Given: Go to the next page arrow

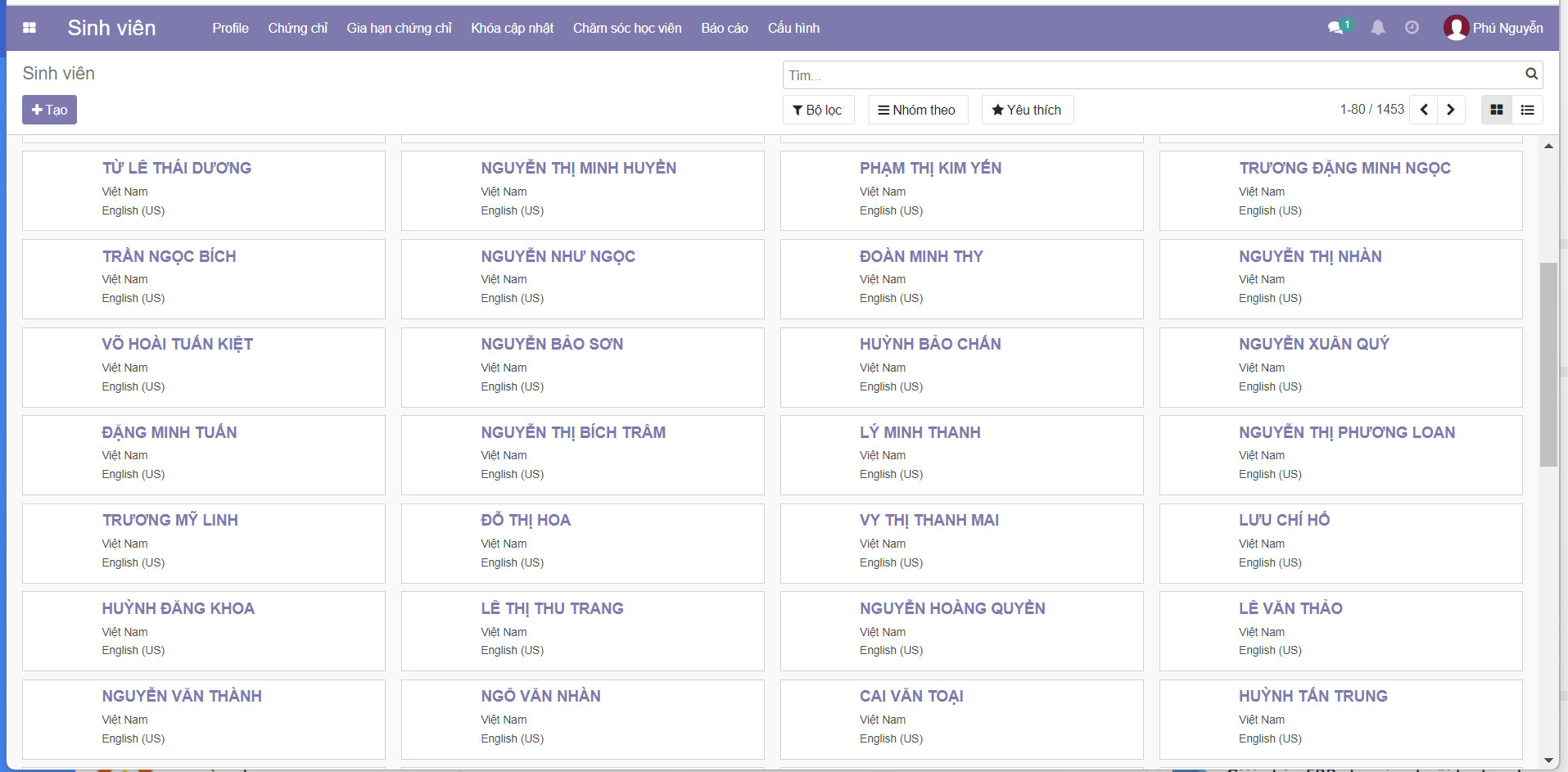Looking at the screenshot, I should tap(1451, 110).
